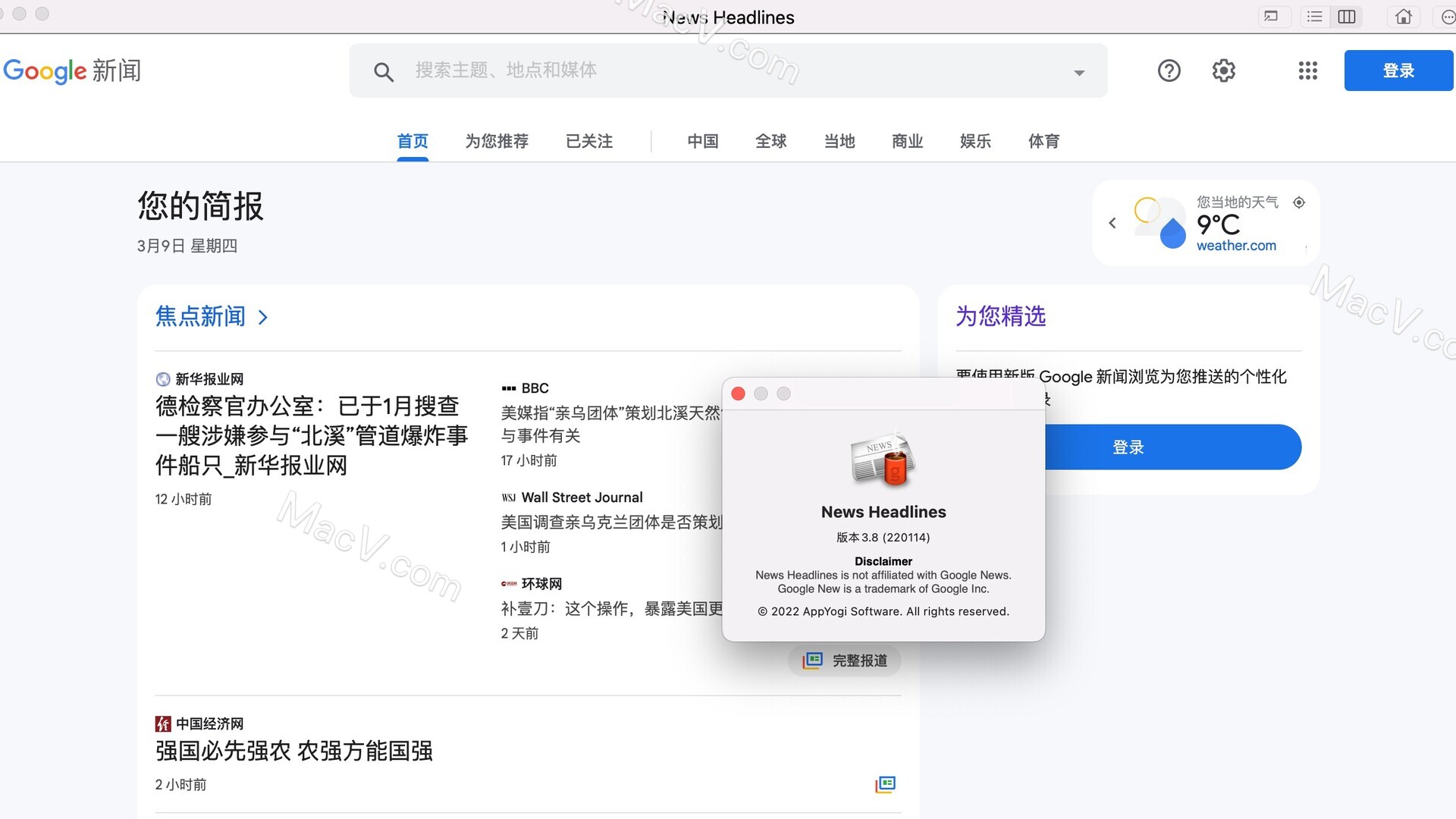Click the search magnifier icon
This screenshot has height=819, width=1456.
[384, 72]
